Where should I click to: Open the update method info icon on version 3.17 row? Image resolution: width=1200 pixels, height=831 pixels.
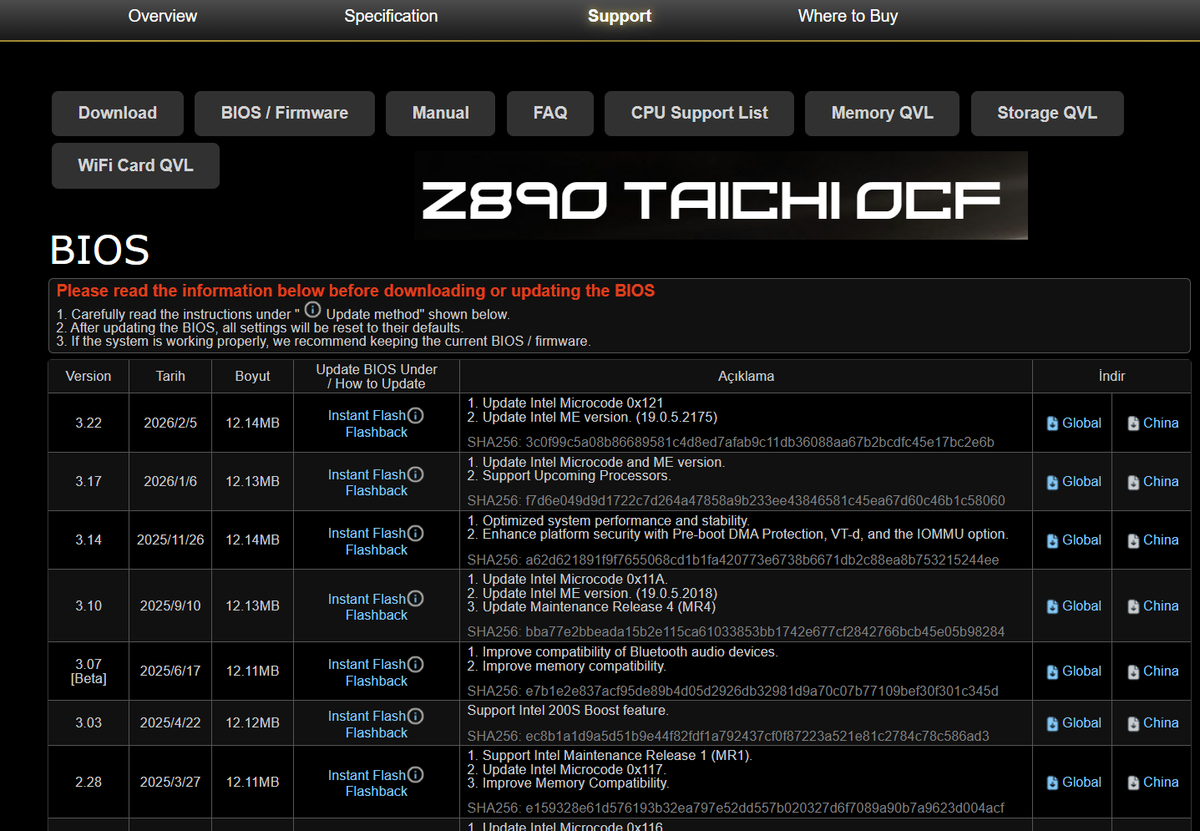tap(416, 474)
